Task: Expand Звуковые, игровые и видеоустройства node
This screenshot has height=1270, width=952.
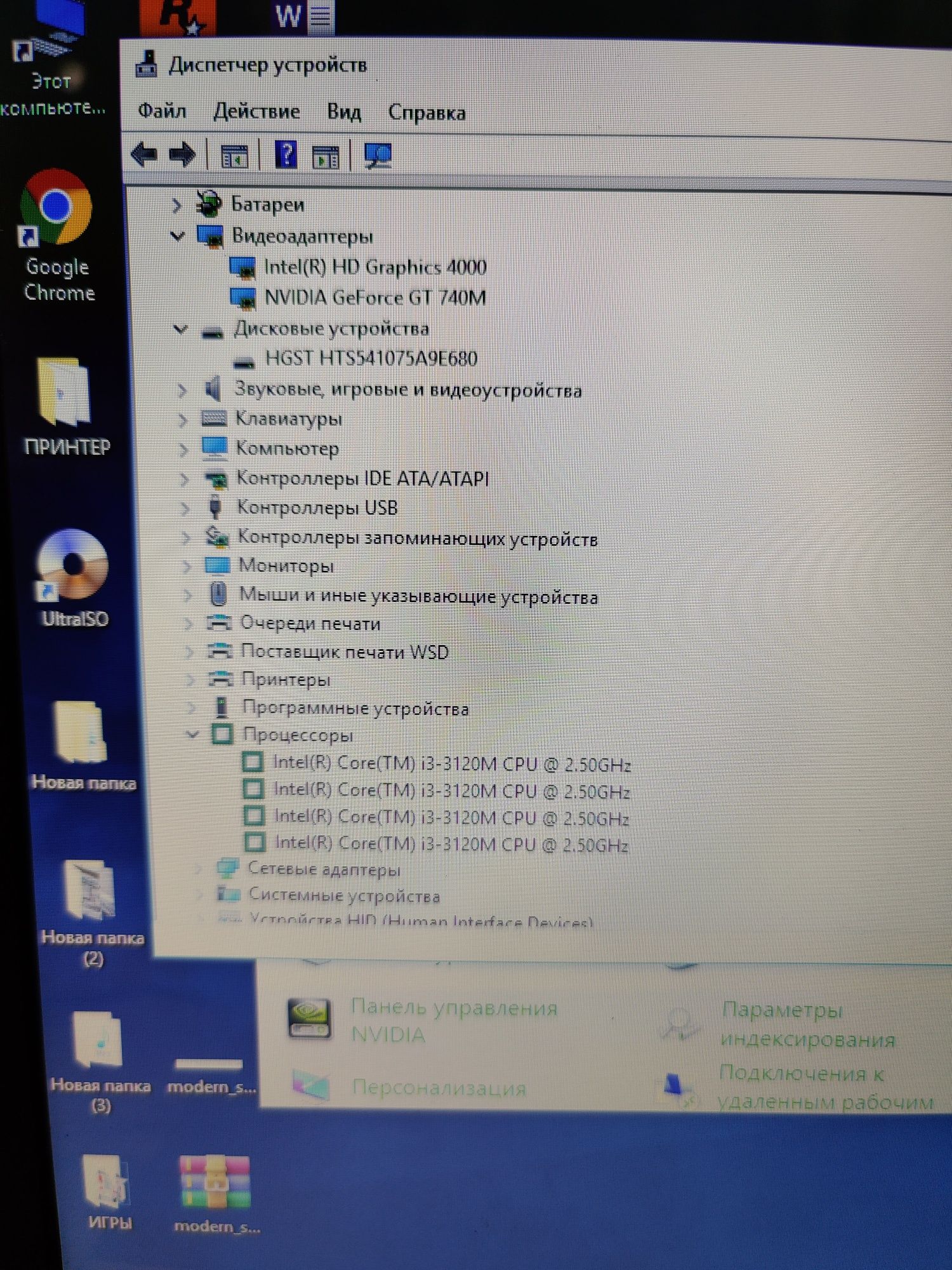Action: tap(182, 389)
